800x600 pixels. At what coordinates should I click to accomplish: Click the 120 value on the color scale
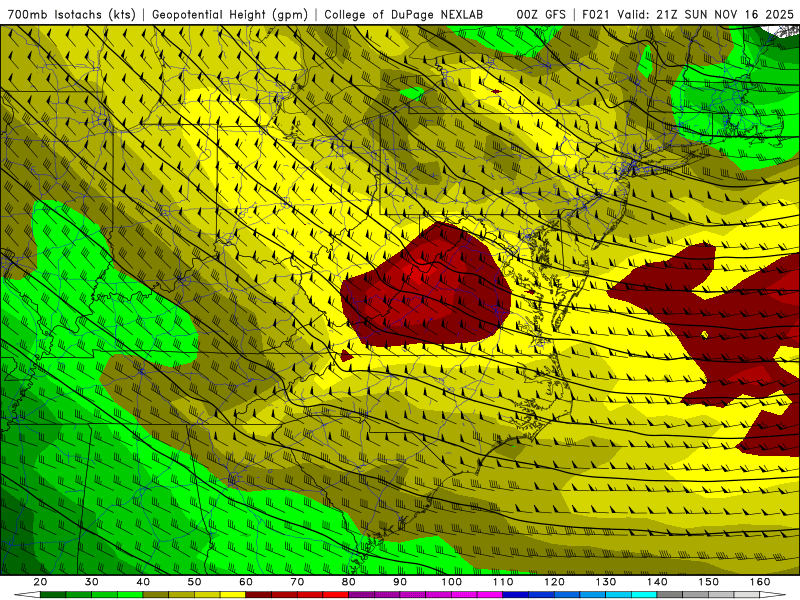click(555, 582)
